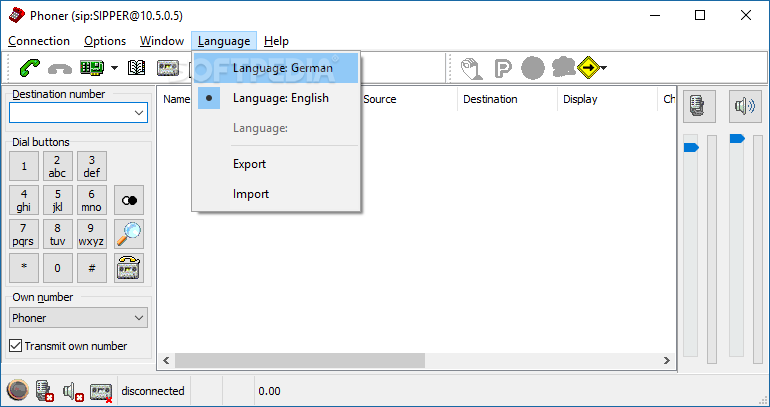Click the horizontal scrollbar left arrow

(166, 360)
